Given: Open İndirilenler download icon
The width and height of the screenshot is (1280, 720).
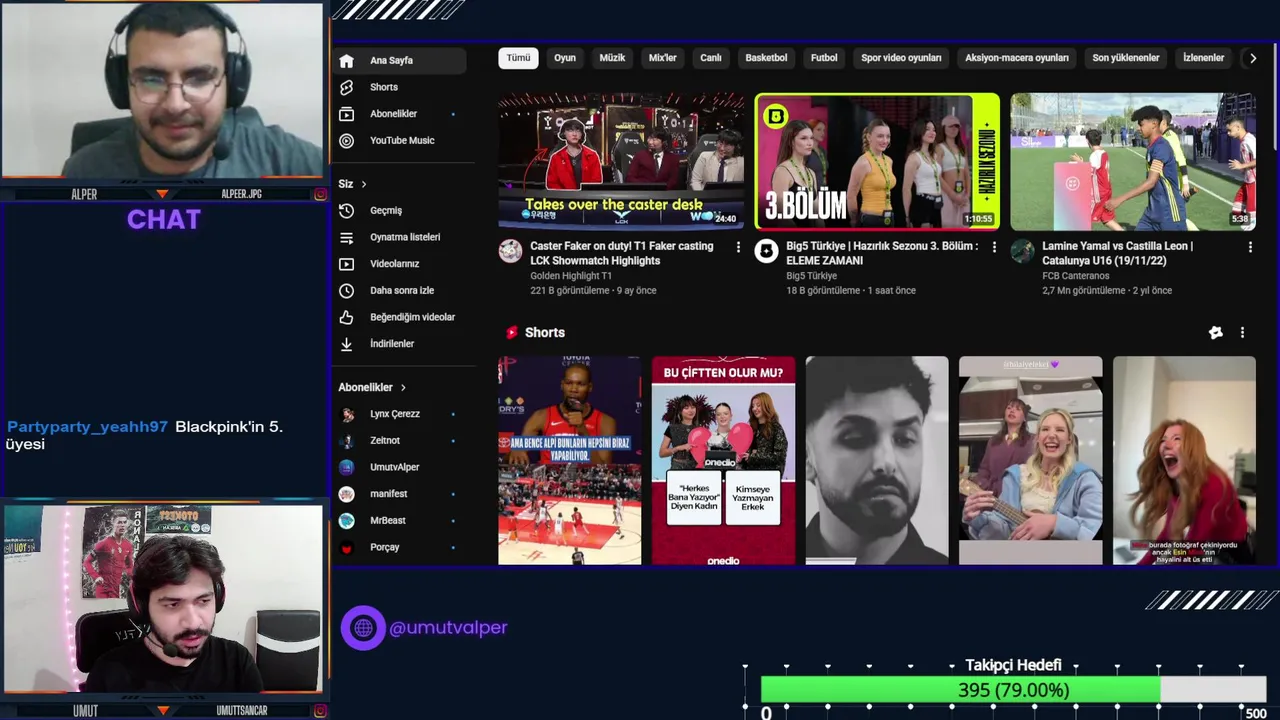Looking at the screenshot, I should (x=346, y=344).
